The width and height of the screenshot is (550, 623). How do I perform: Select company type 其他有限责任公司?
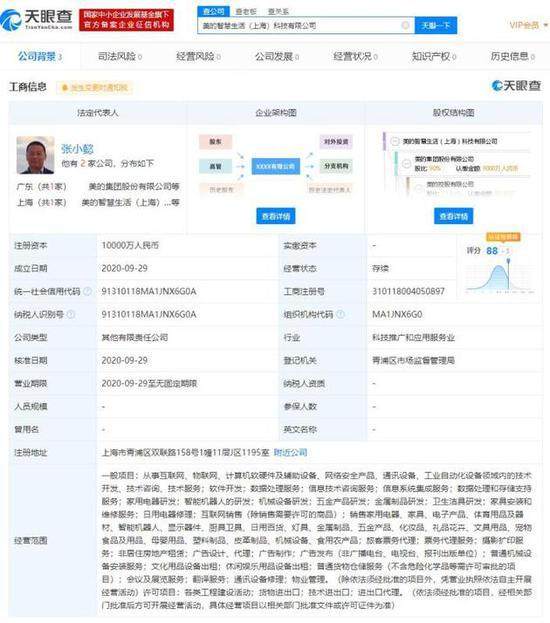pyautogui.click(x=135, y=337)
